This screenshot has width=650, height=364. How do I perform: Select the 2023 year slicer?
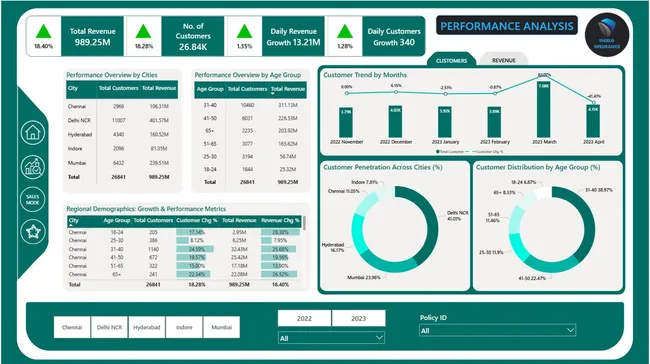pyautogui.click(x=359, y=318)
